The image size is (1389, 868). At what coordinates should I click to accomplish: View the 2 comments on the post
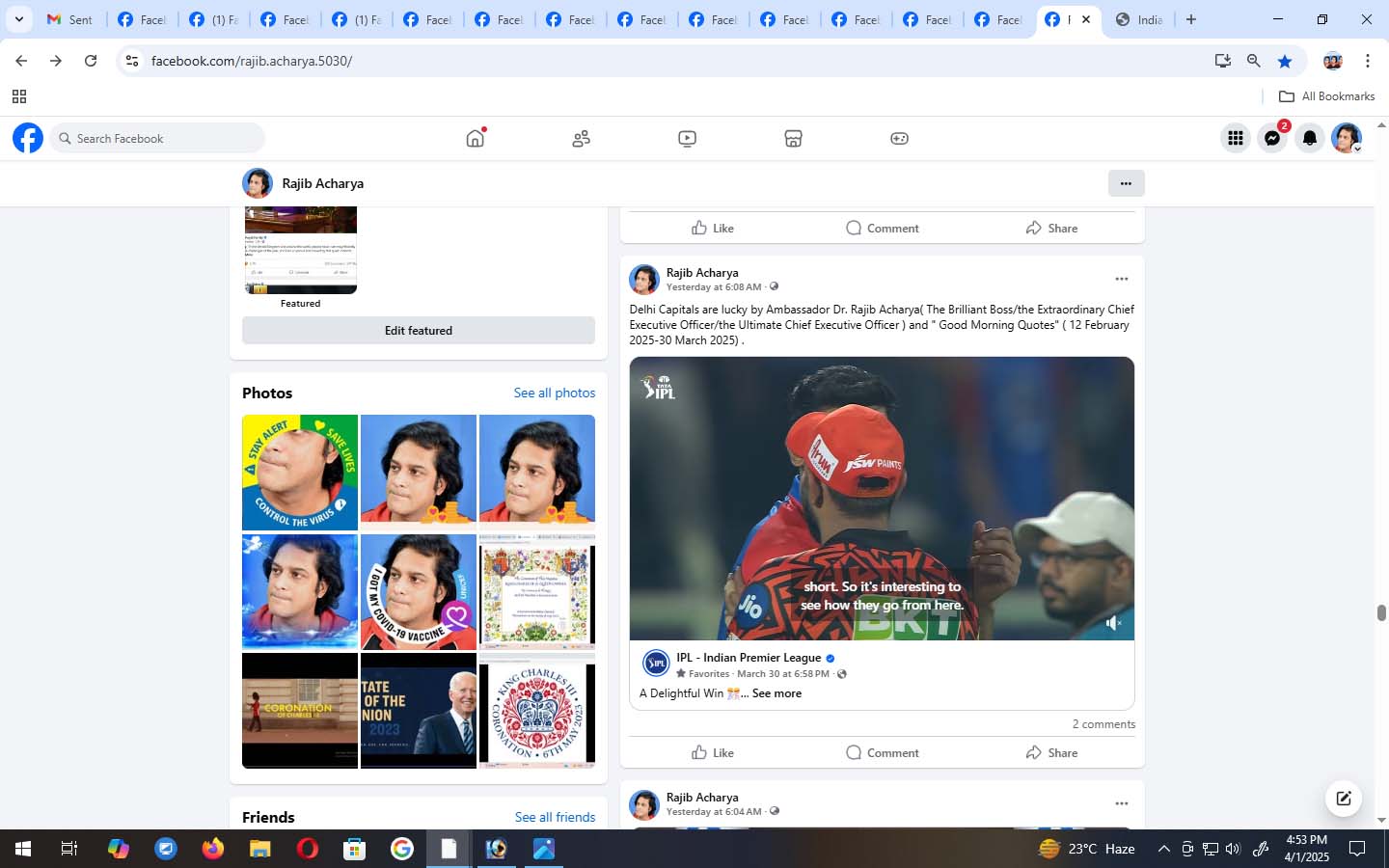tap(1103, 724)
